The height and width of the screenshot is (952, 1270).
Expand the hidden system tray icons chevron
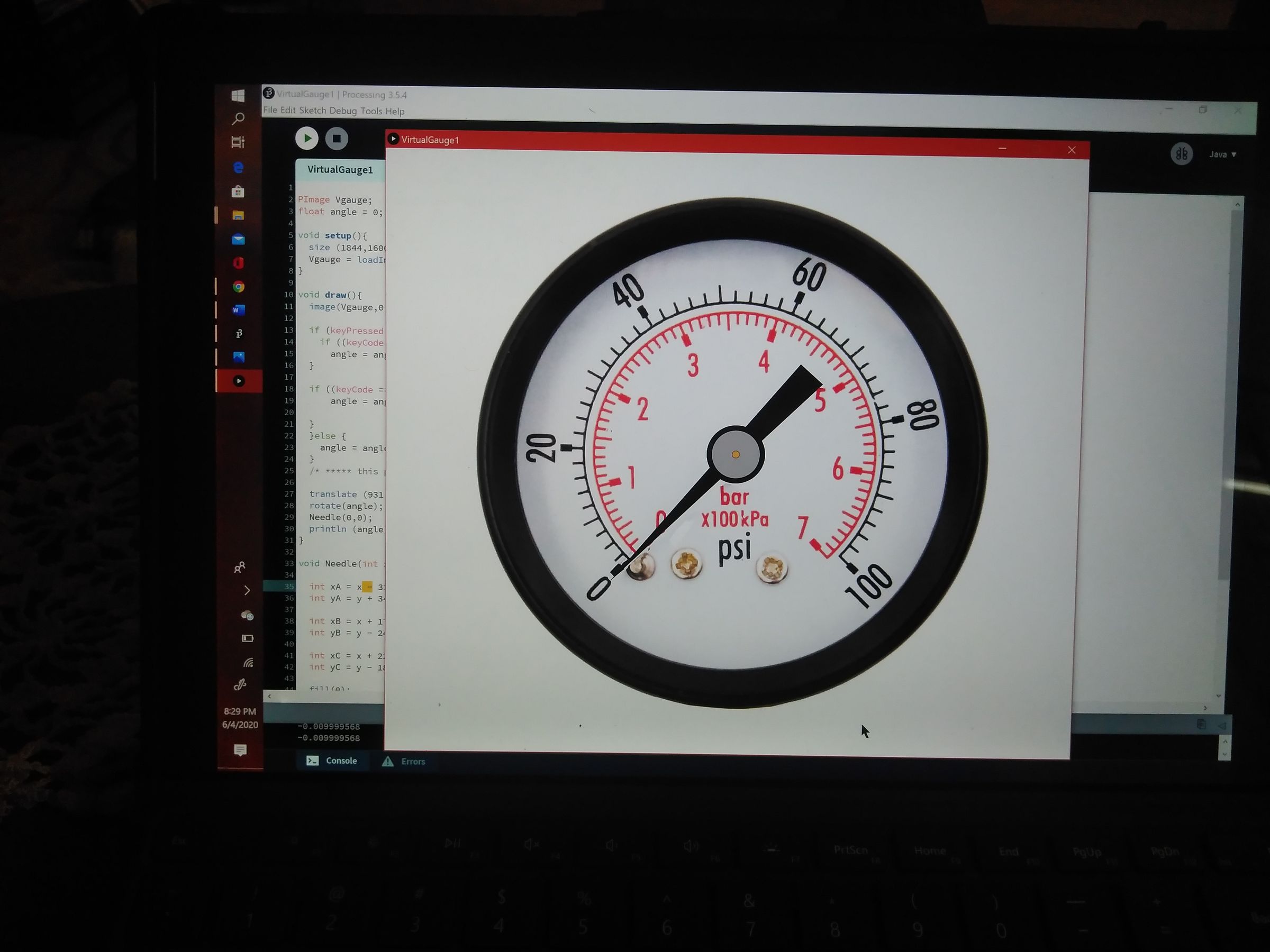point(247,590)
